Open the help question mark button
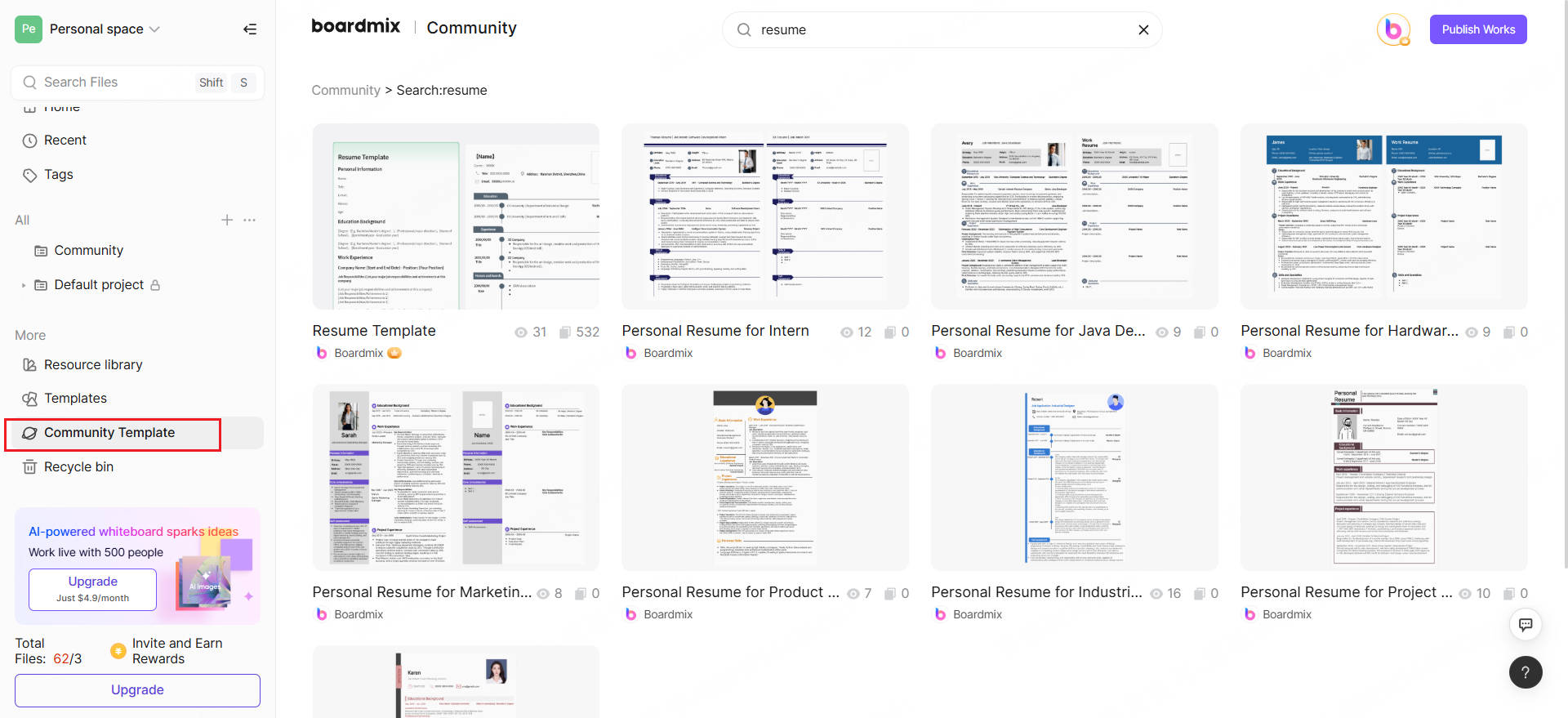 coord(1525,673)
